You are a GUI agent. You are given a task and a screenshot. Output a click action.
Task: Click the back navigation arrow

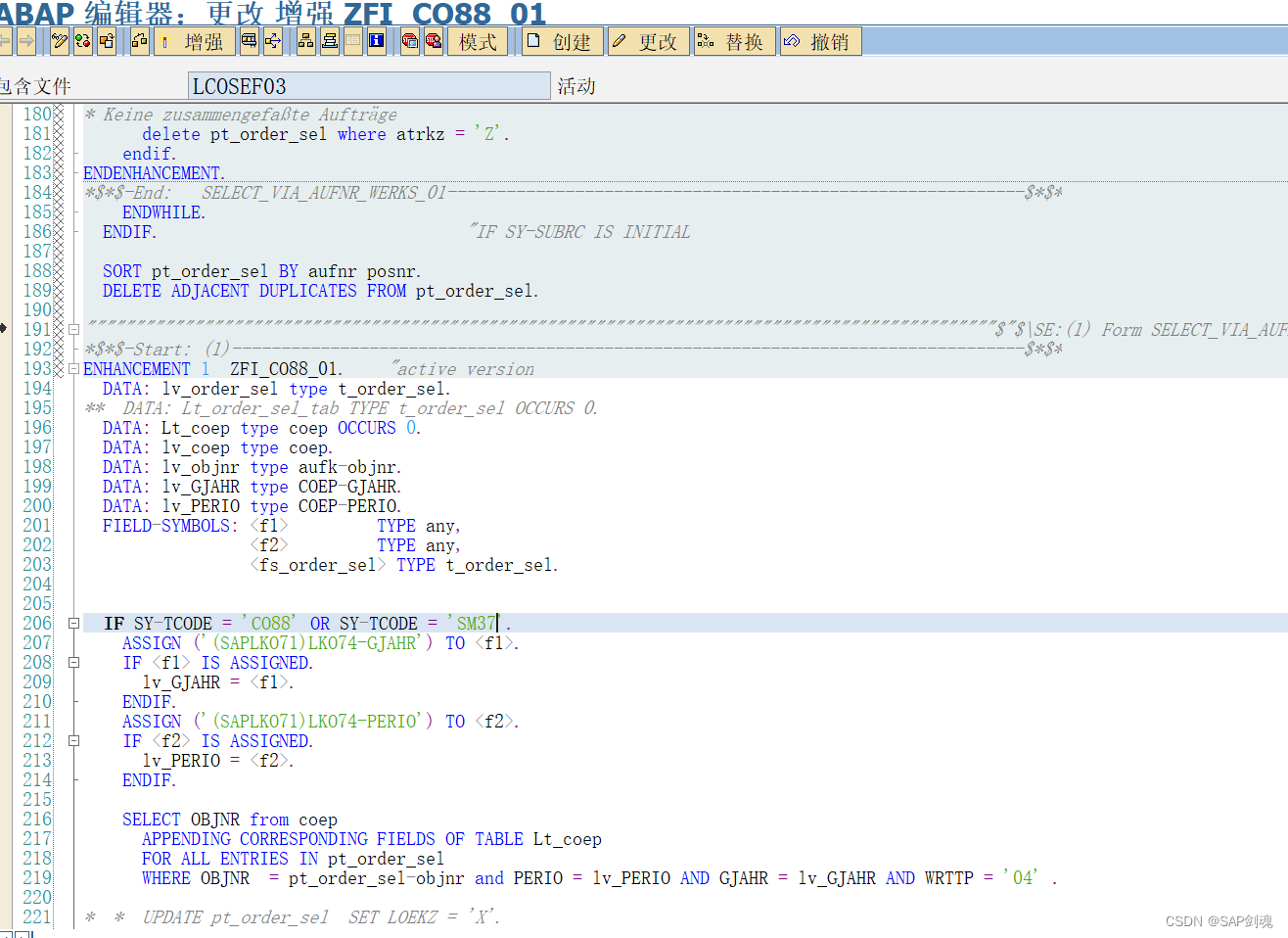(5, 41)
